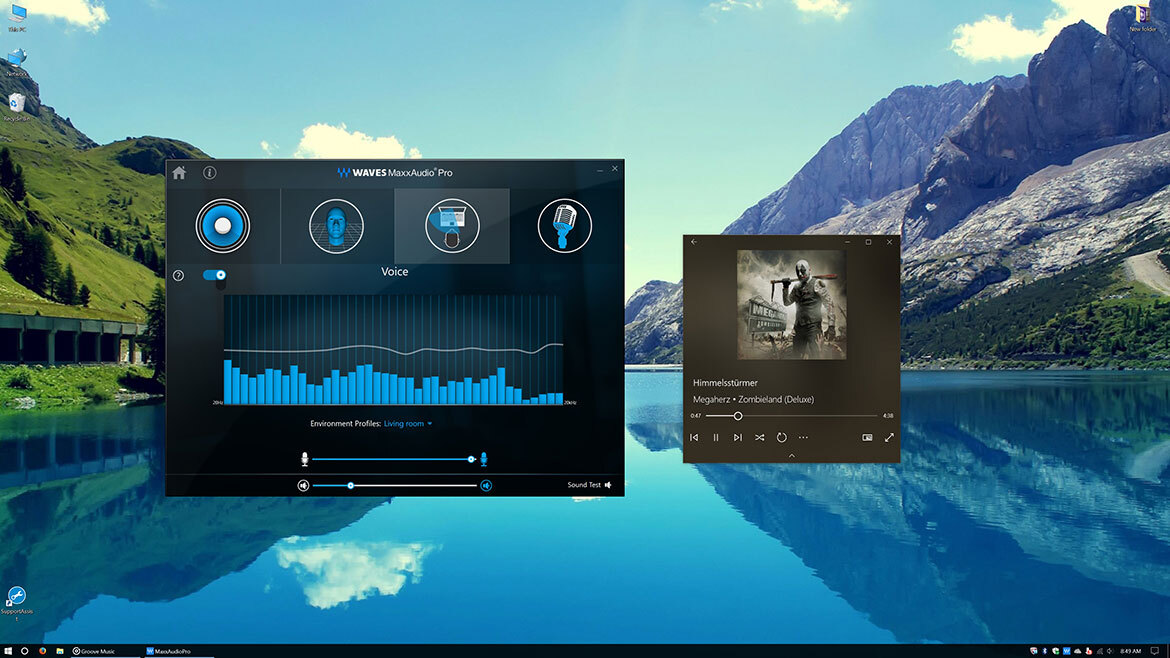Image resolution: width=1170 pixels, height=658 pixels.
Task: Click the gray microphone icon at slider start
Action: click(304, 460)
